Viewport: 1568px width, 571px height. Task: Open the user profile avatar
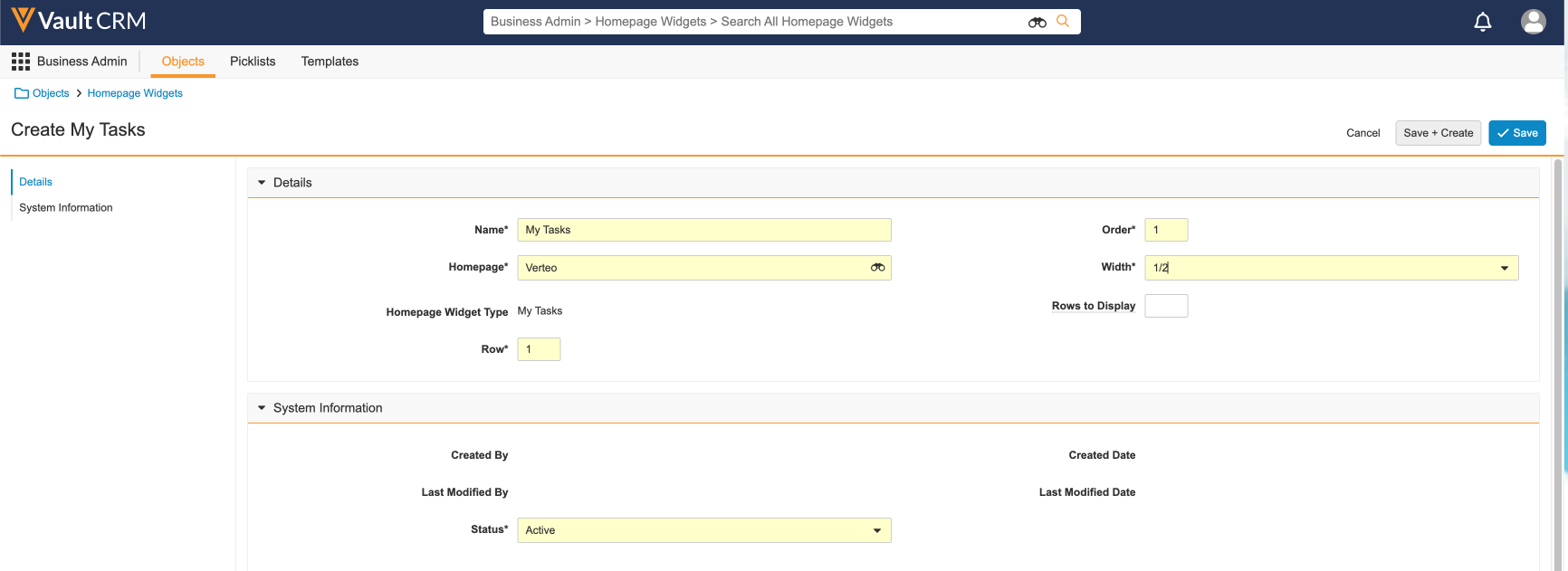[x=1533, y=22]
